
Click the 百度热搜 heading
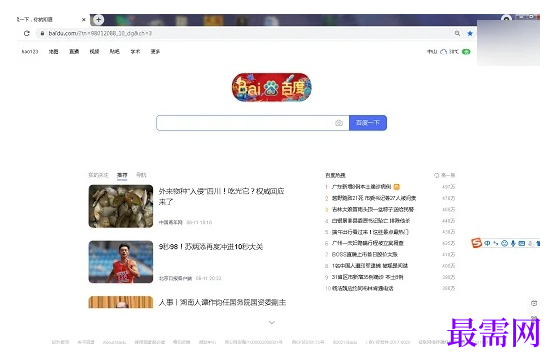pos(335,175)
